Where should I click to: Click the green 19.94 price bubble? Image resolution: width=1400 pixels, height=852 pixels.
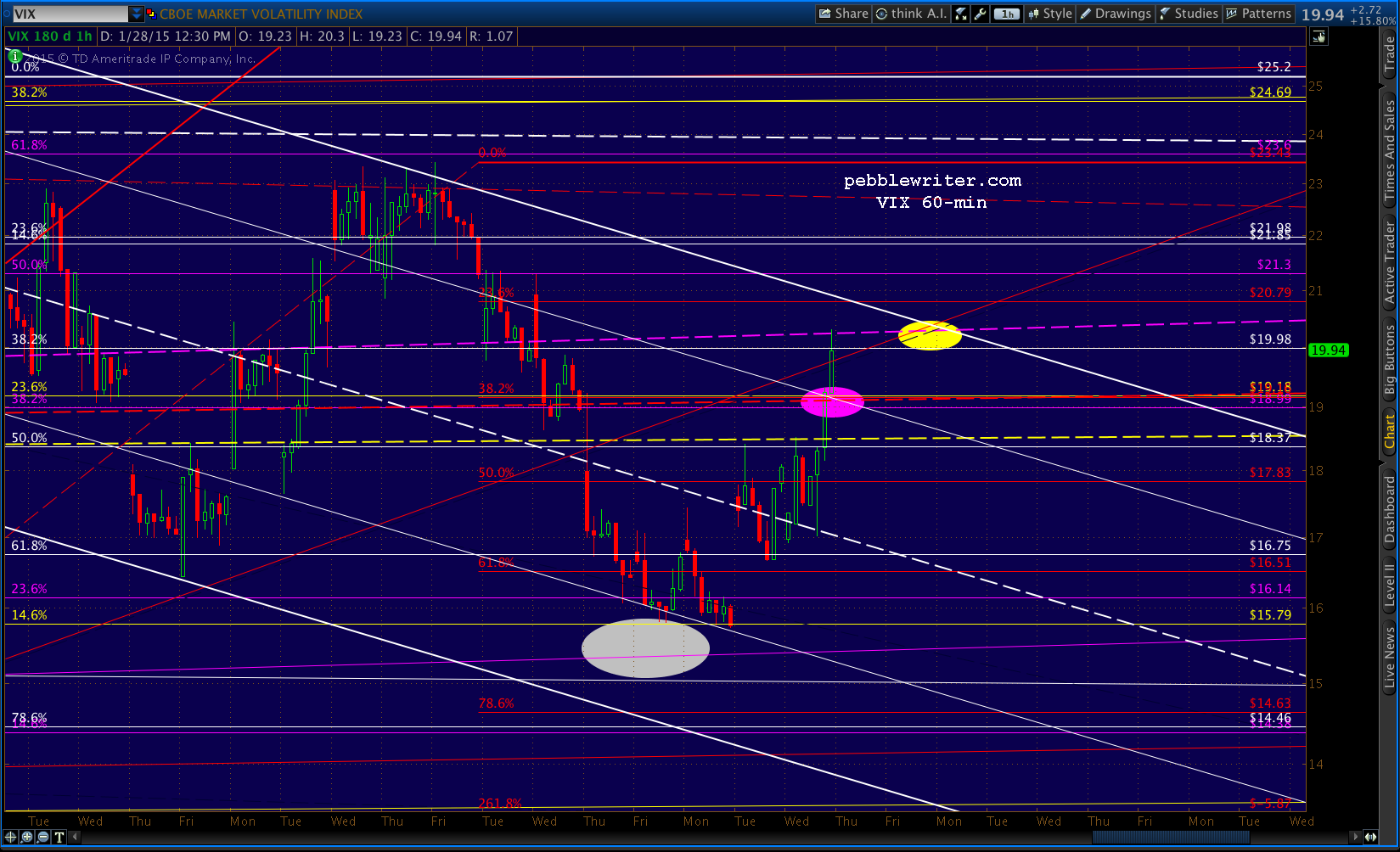coord(1329,350)
